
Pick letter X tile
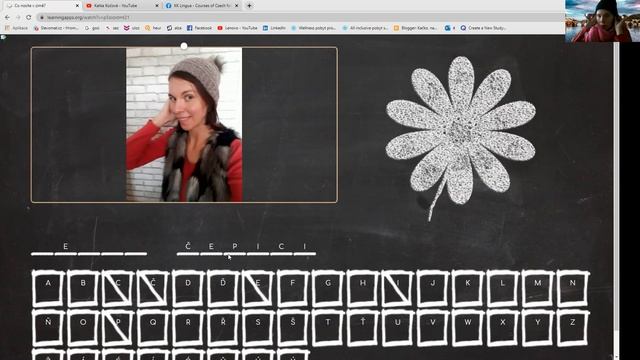(x=502, y=328)
